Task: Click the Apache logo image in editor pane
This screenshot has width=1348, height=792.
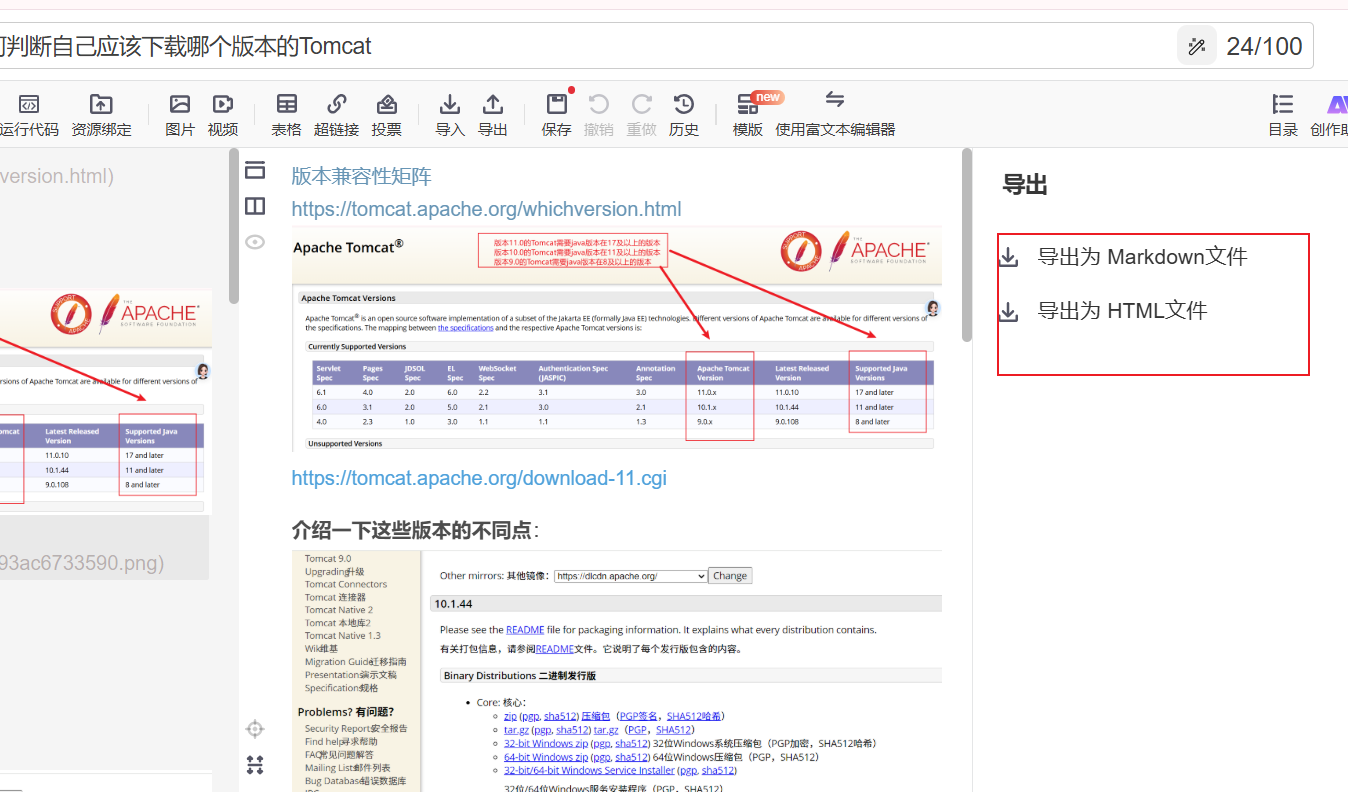Action: pos(124,314)
